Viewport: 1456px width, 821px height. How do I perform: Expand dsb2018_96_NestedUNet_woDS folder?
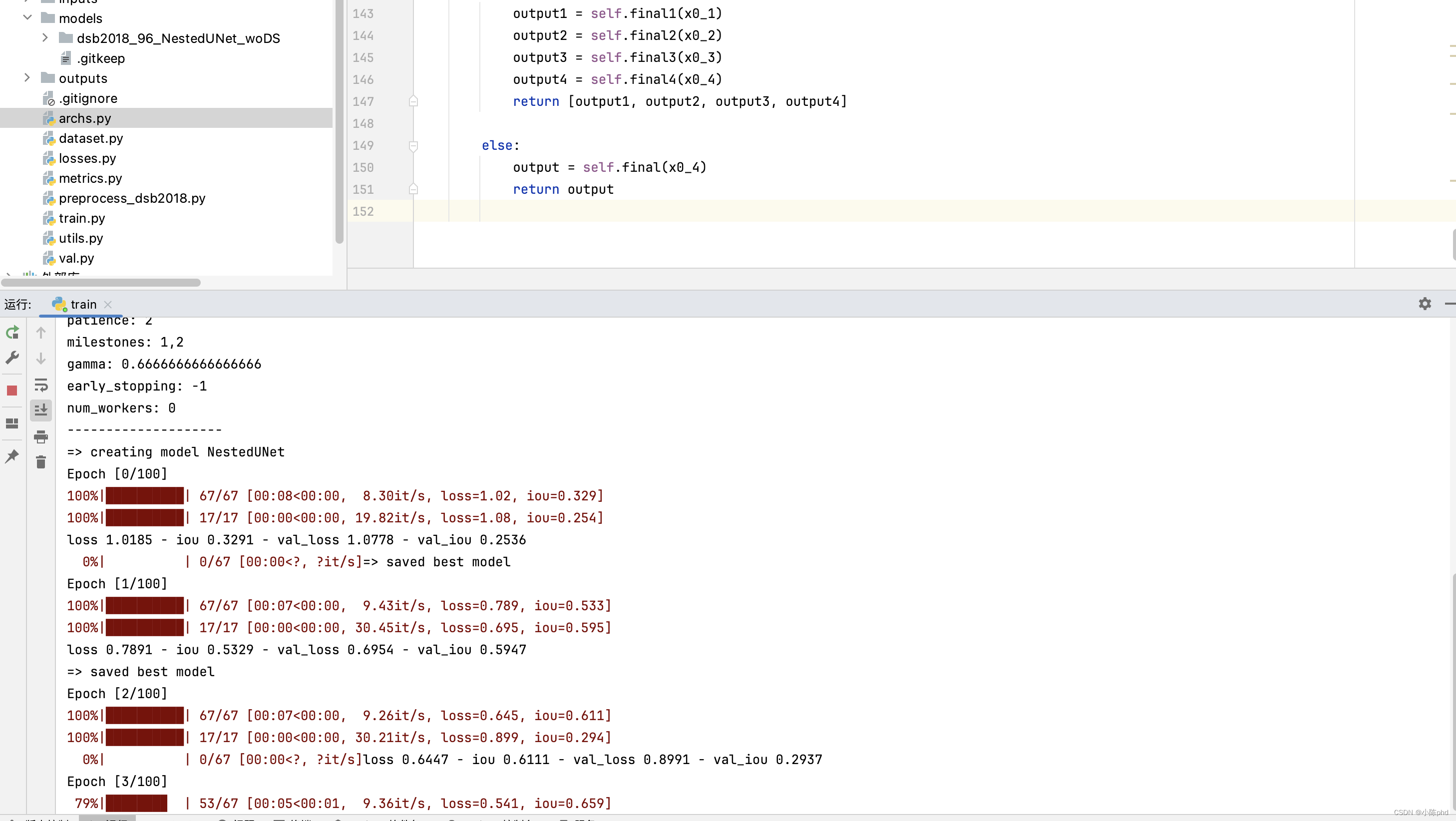coord(45,38)
